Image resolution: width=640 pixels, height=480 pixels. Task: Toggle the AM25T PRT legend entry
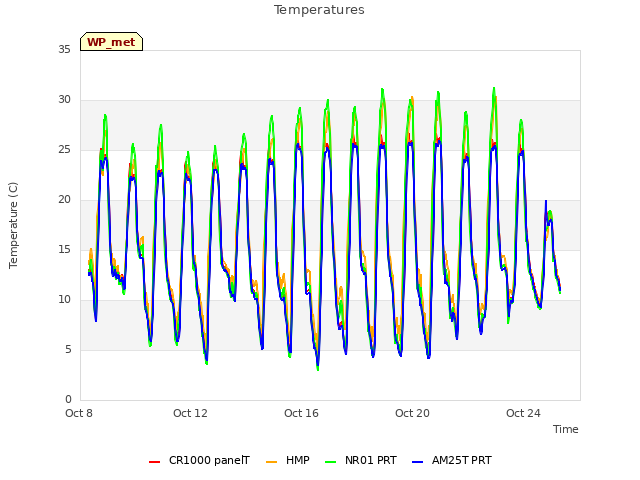coord(451,461)
